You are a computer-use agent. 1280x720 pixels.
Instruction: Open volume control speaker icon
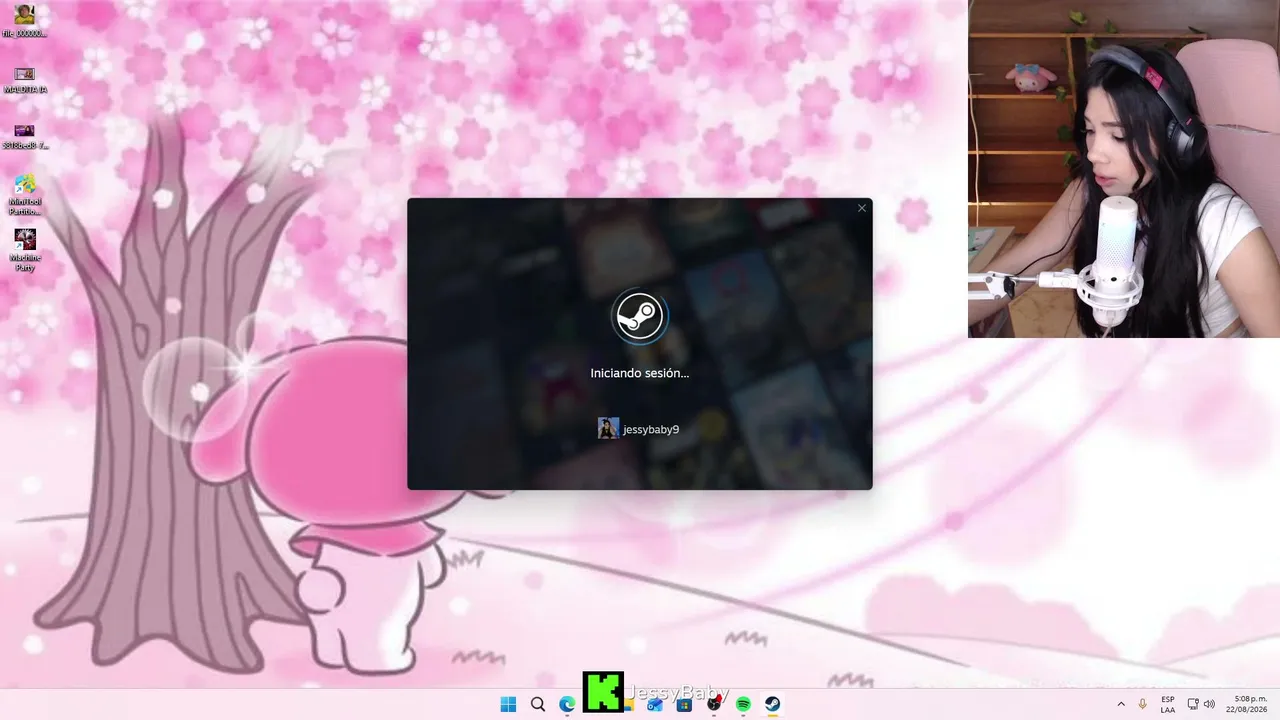click(1209, 704)
